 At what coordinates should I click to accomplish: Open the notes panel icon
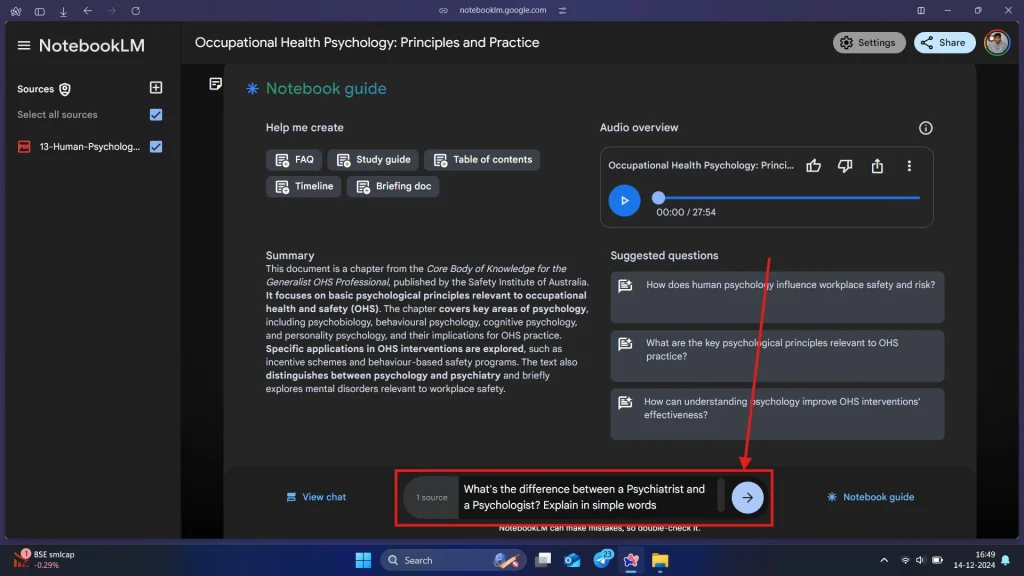point(216,84)
